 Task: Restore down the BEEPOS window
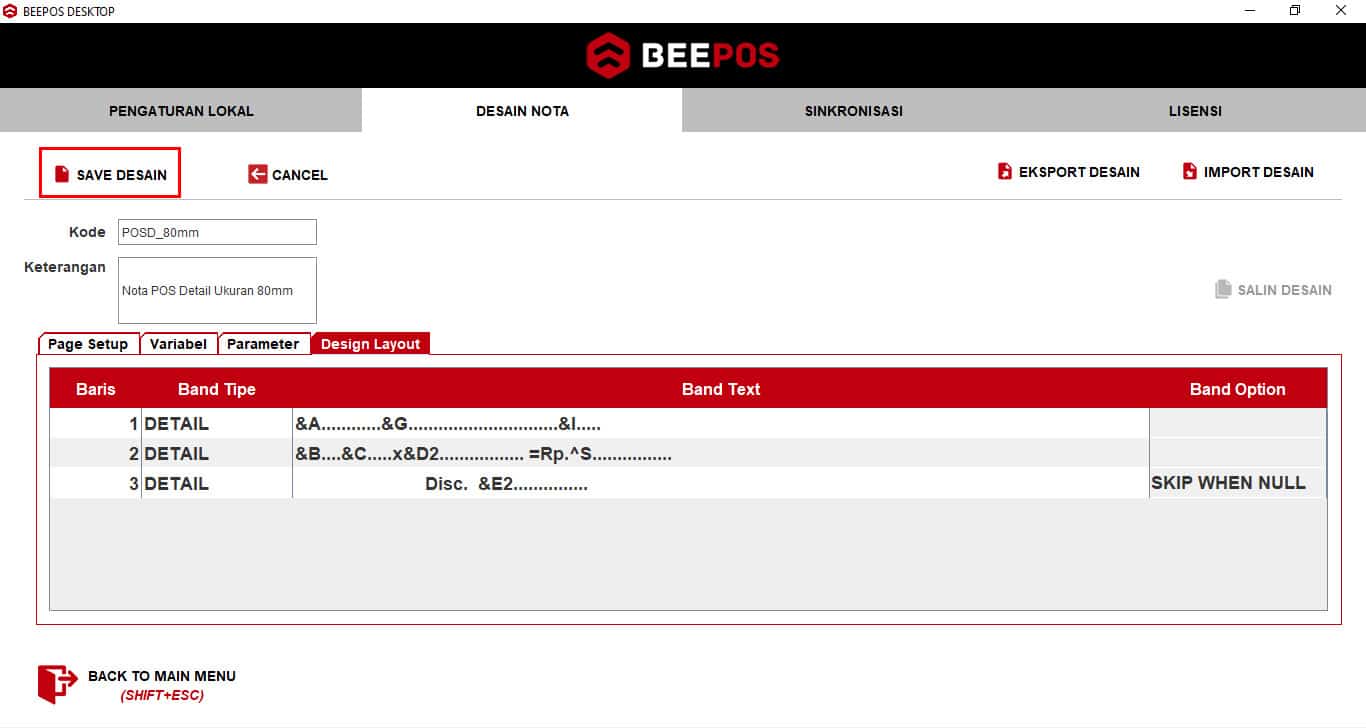point(1295,11)
